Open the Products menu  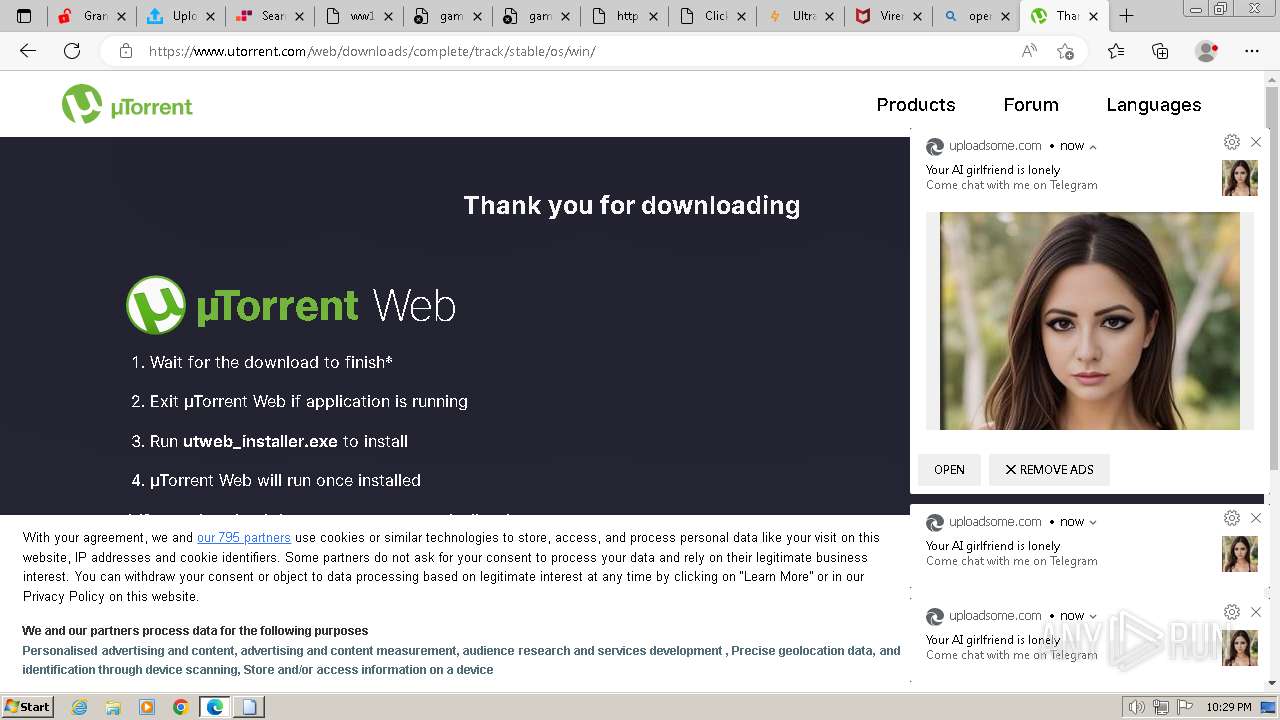point(916,105)
